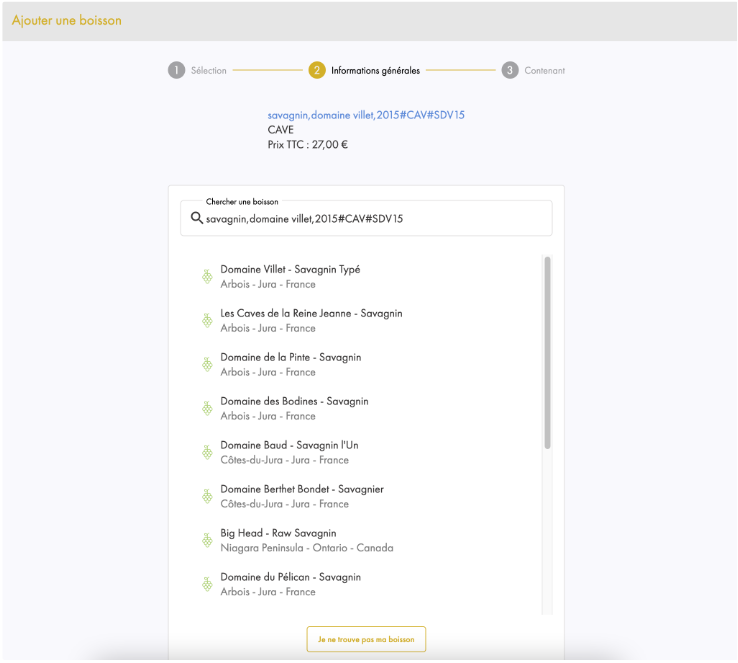Select 'Big Head - Raw Savagnin'
Viewport: 738px width, 663px height.
click(278, 533)
